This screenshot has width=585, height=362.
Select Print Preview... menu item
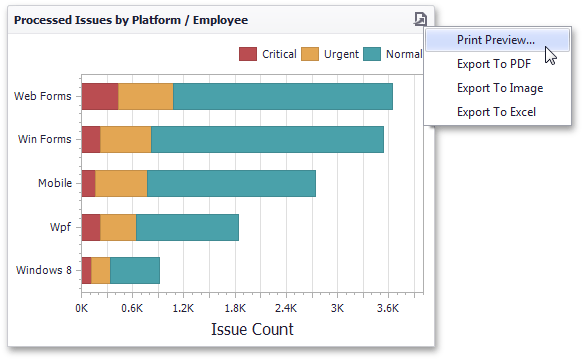[497, 40]
